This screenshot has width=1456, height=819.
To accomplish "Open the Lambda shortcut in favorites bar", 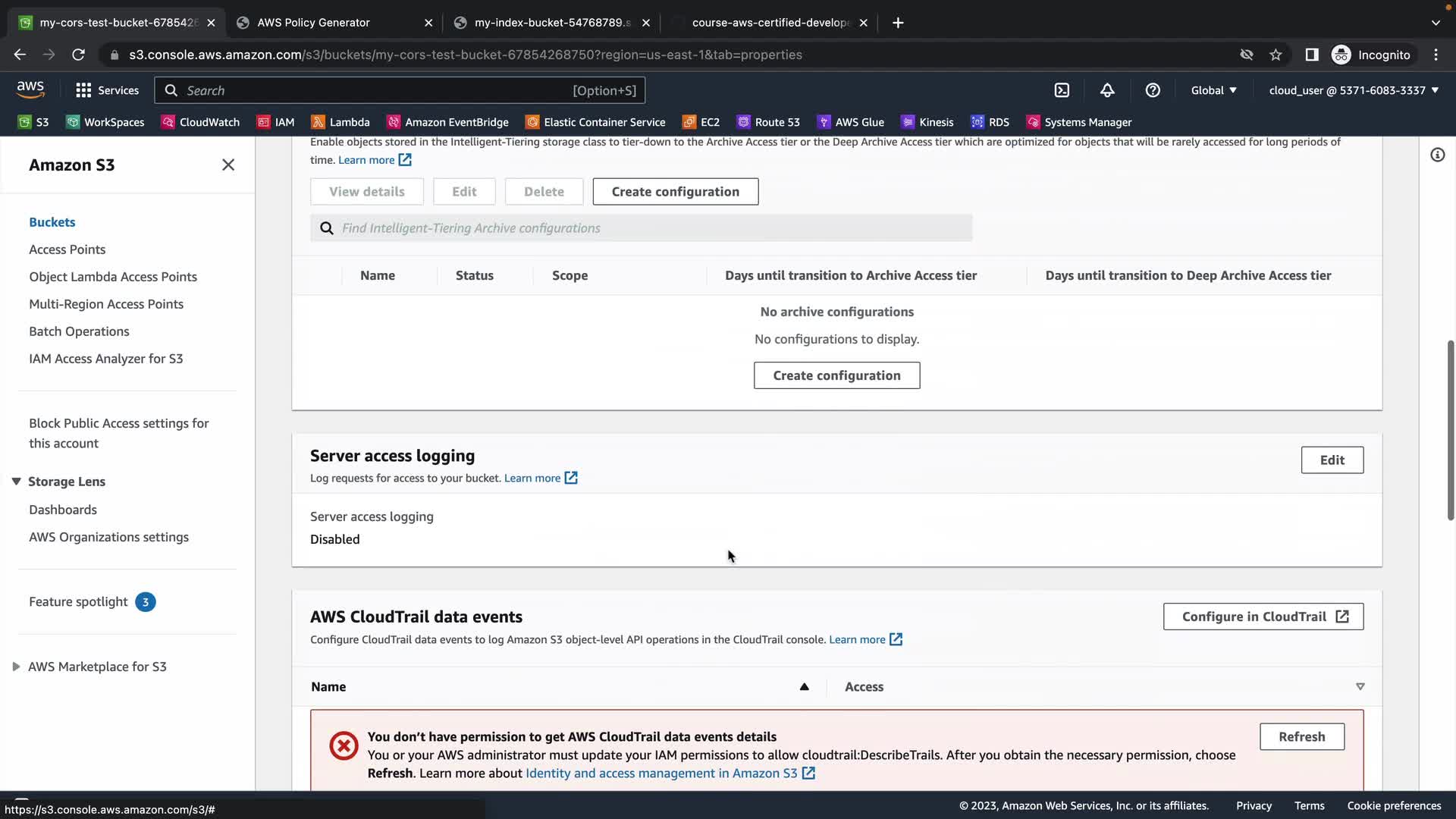I will [x=340, y=122].
